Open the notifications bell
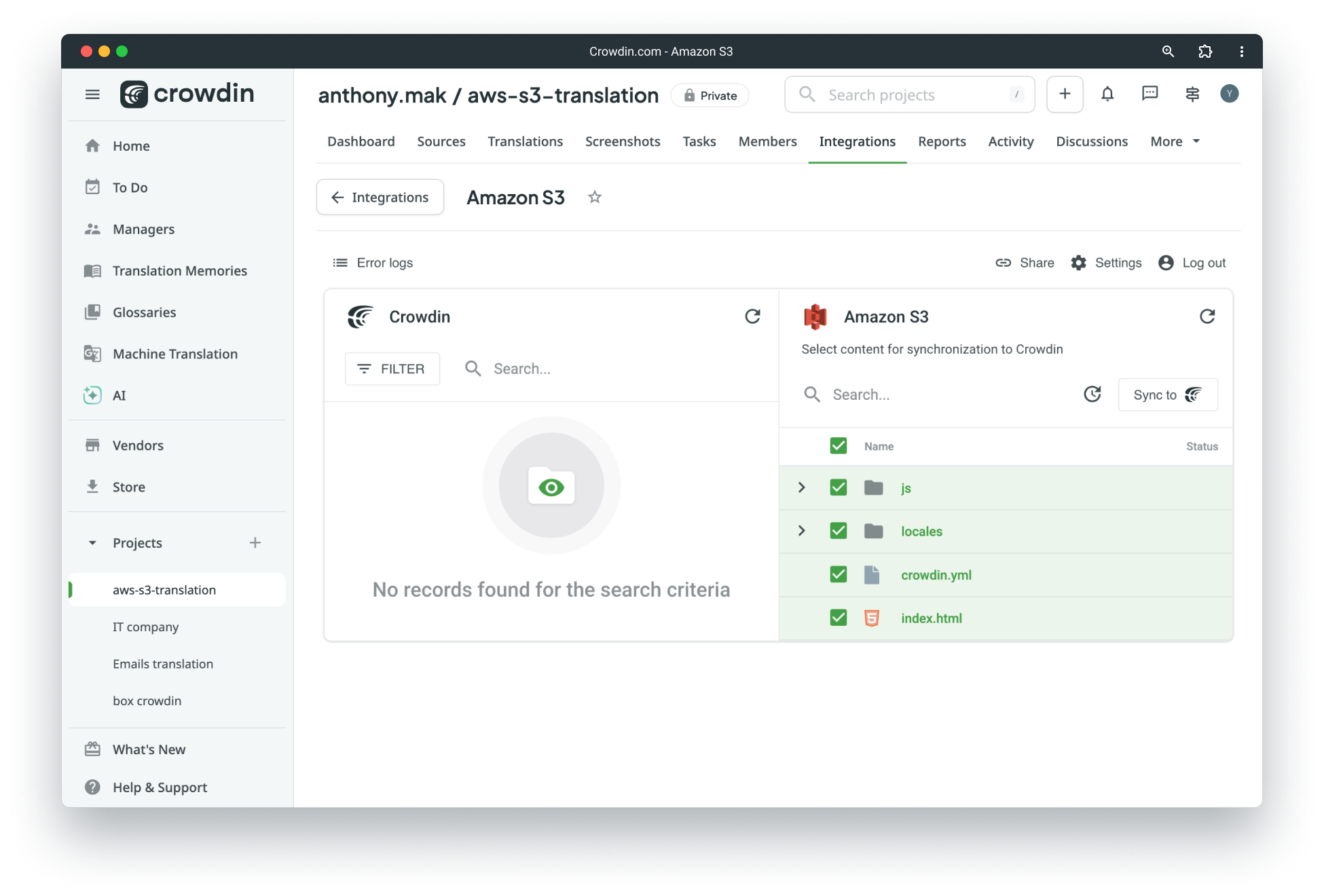This screenshot has height=896, width=1324. (1107, 94)
